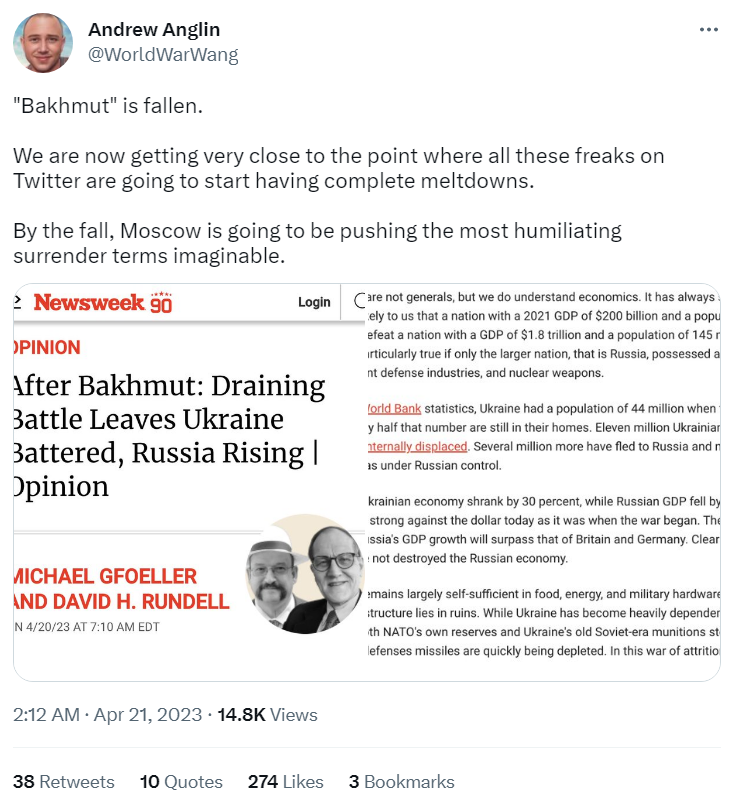Open the 3 Bookmarks count
This screenshot has width=733, height=808.
click(x=402, y=782)
